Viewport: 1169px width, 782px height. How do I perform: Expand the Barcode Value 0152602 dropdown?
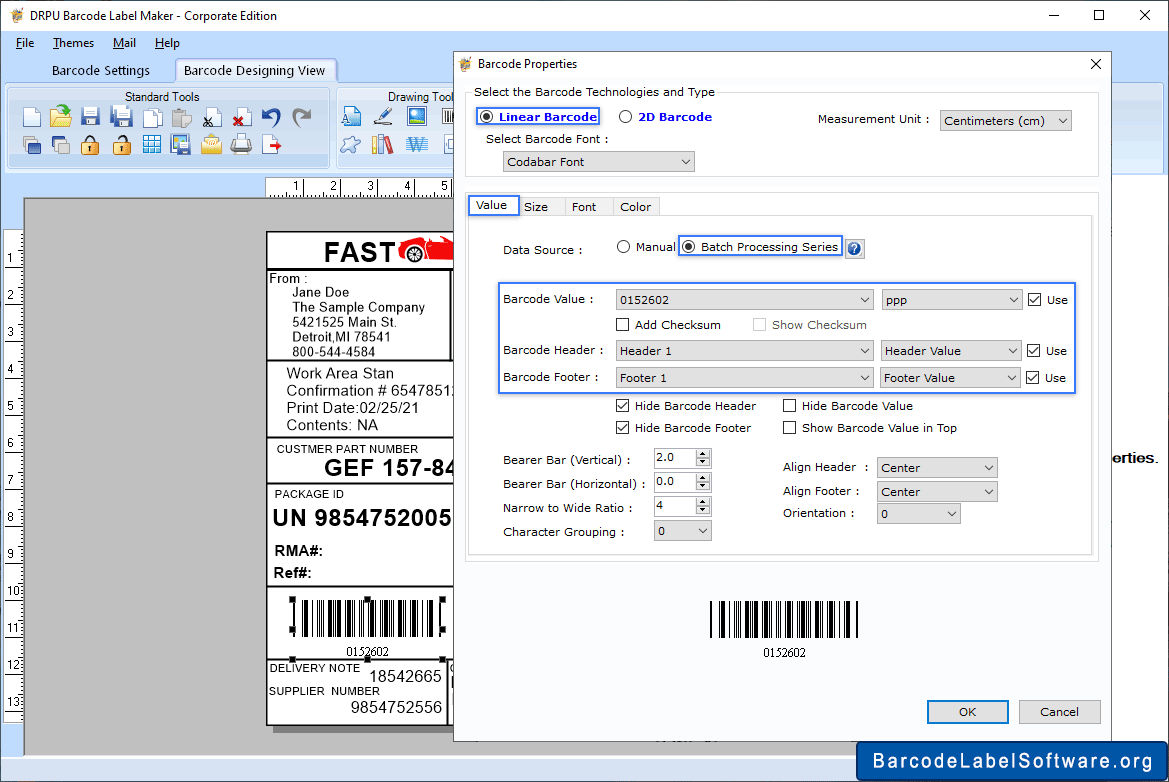[744, 300]
